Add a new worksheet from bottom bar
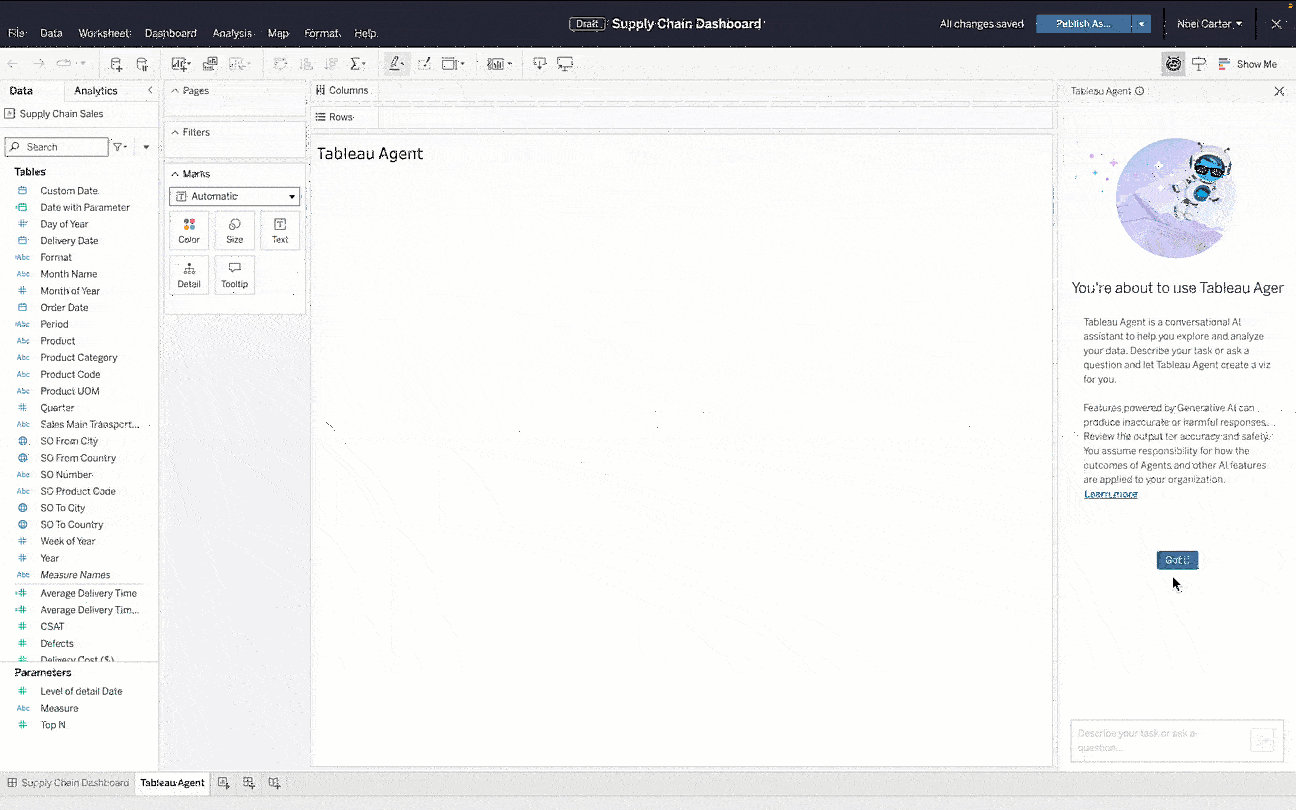 tap(224, 783)
